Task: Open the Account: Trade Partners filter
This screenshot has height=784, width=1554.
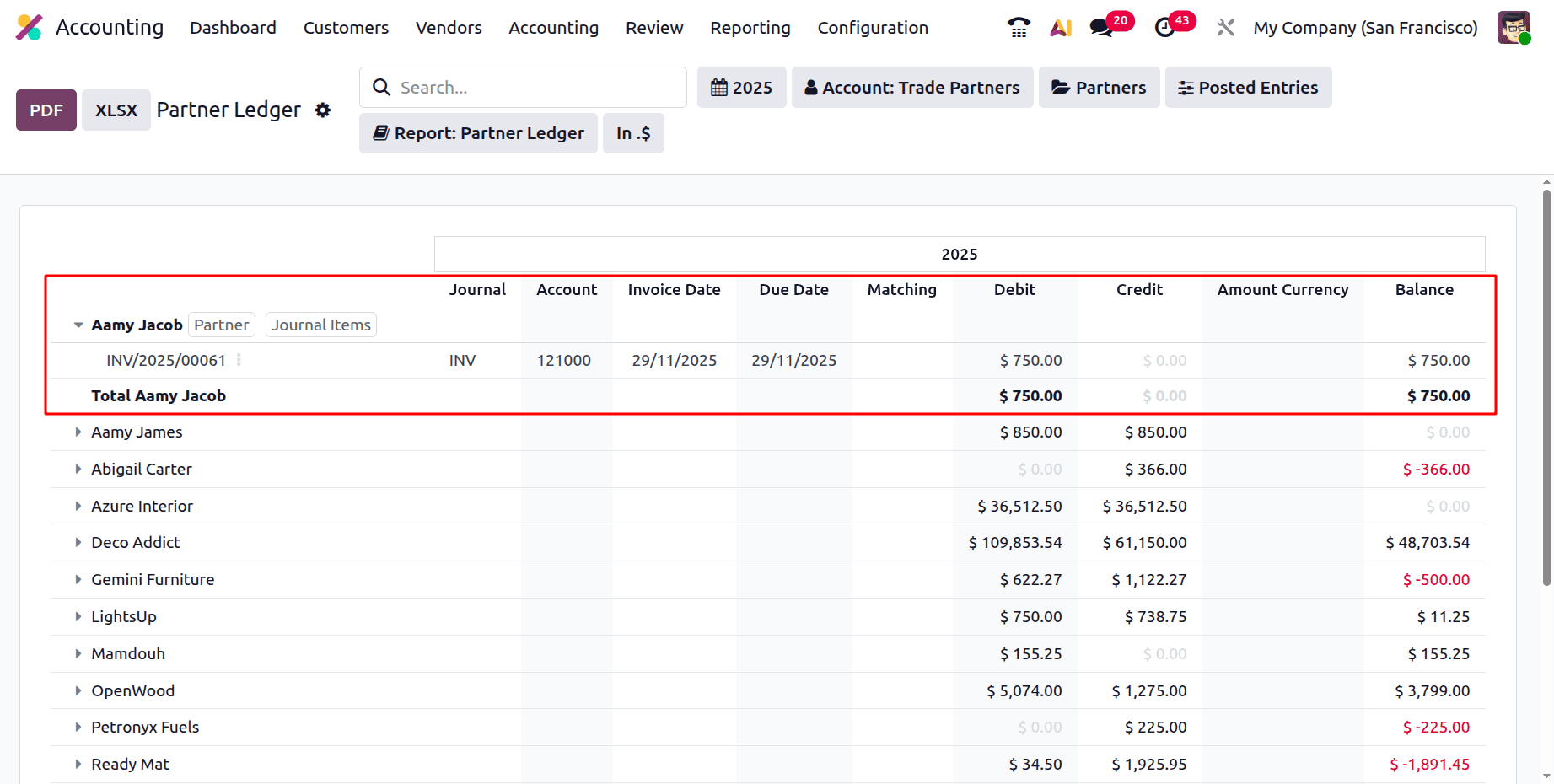Action: pos(912,88)
